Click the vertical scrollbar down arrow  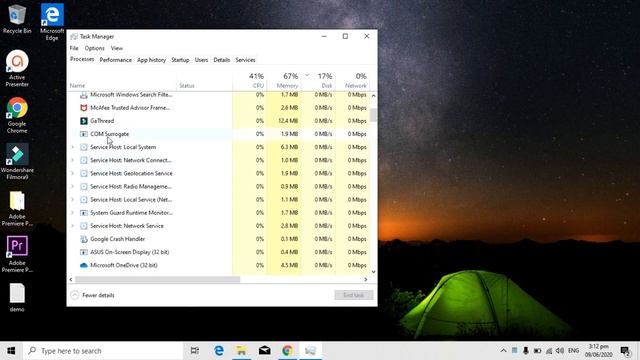click(373, 271)
